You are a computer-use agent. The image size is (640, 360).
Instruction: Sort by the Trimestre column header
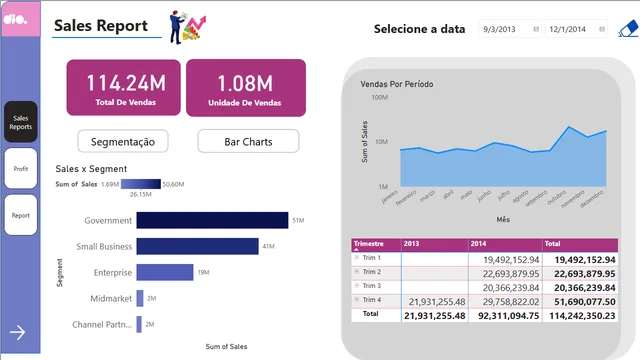376,244
